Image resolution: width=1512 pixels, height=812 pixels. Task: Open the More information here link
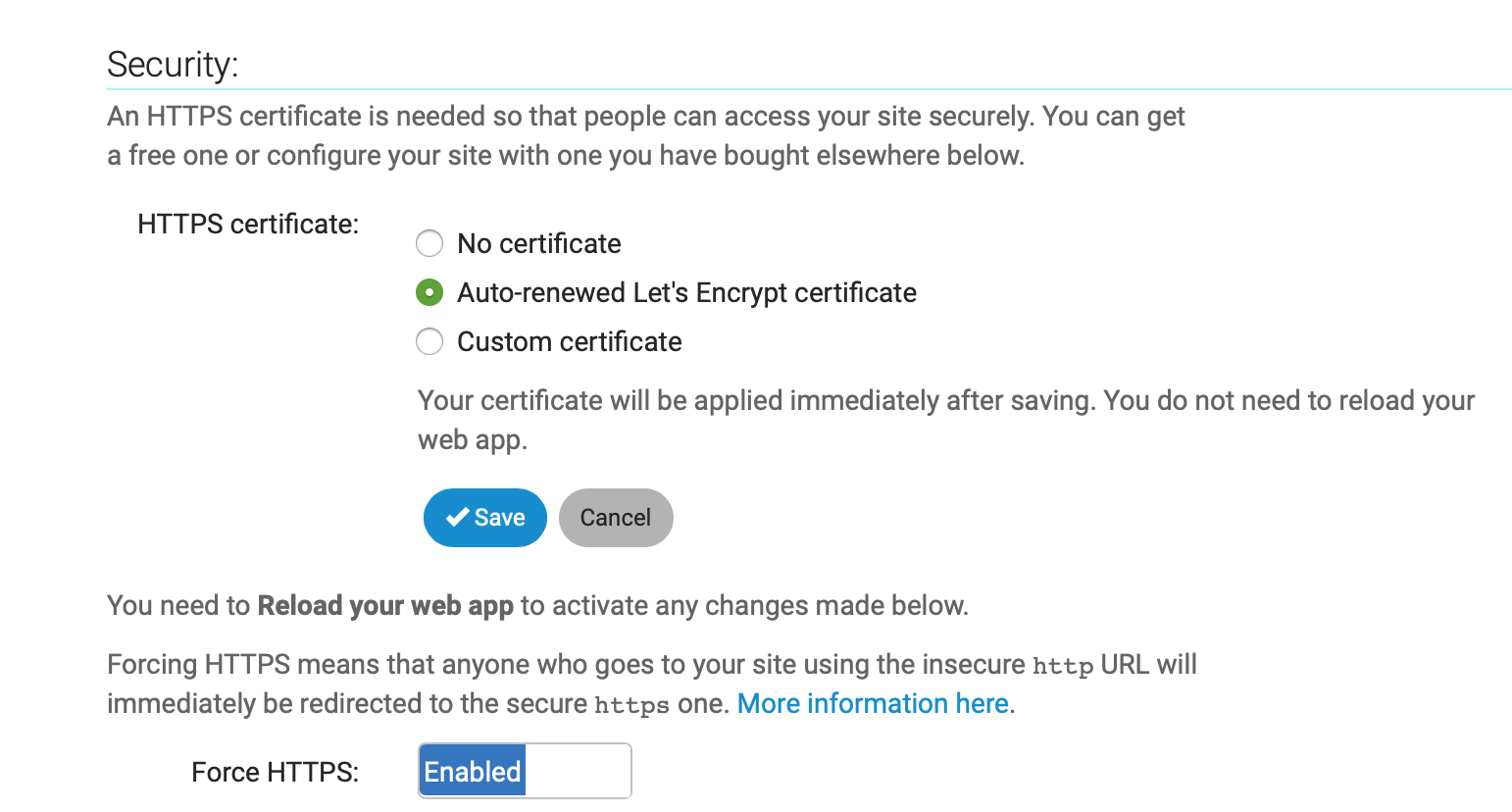click(x=872, y=703)
